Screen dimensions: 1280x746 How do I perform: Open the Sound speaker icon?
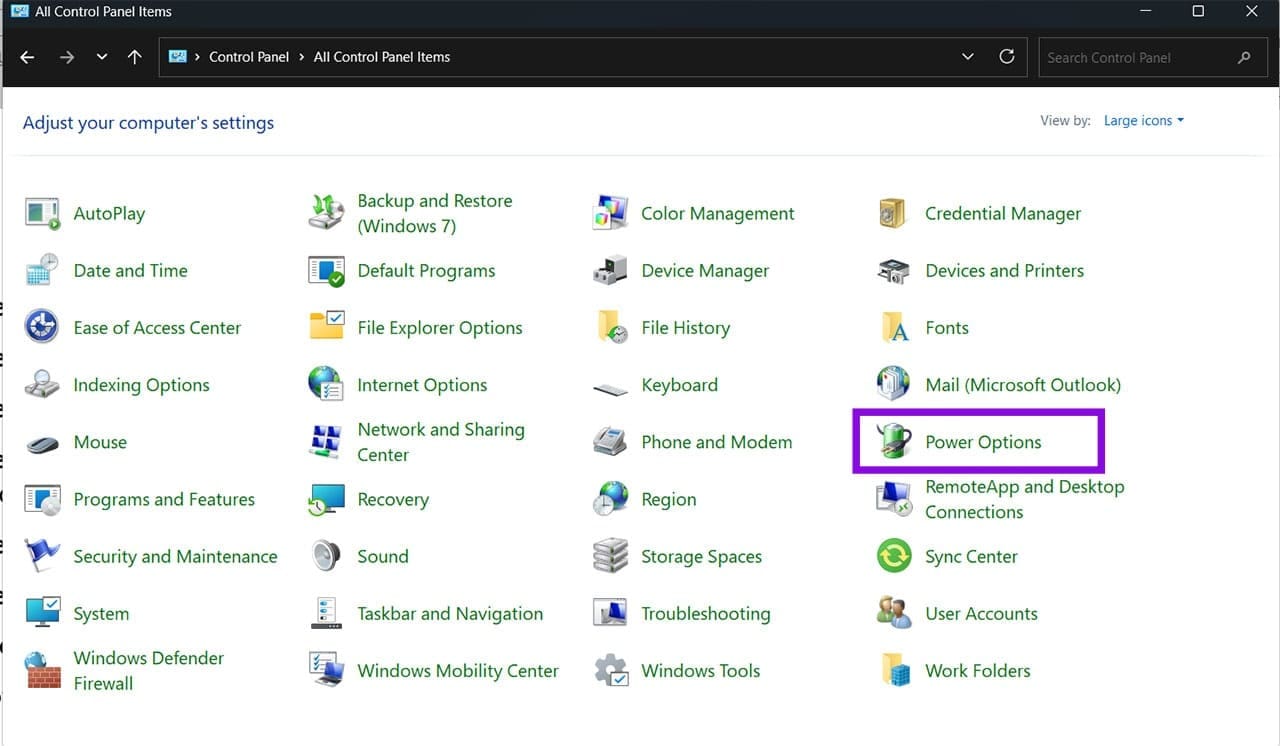[326, 556]
